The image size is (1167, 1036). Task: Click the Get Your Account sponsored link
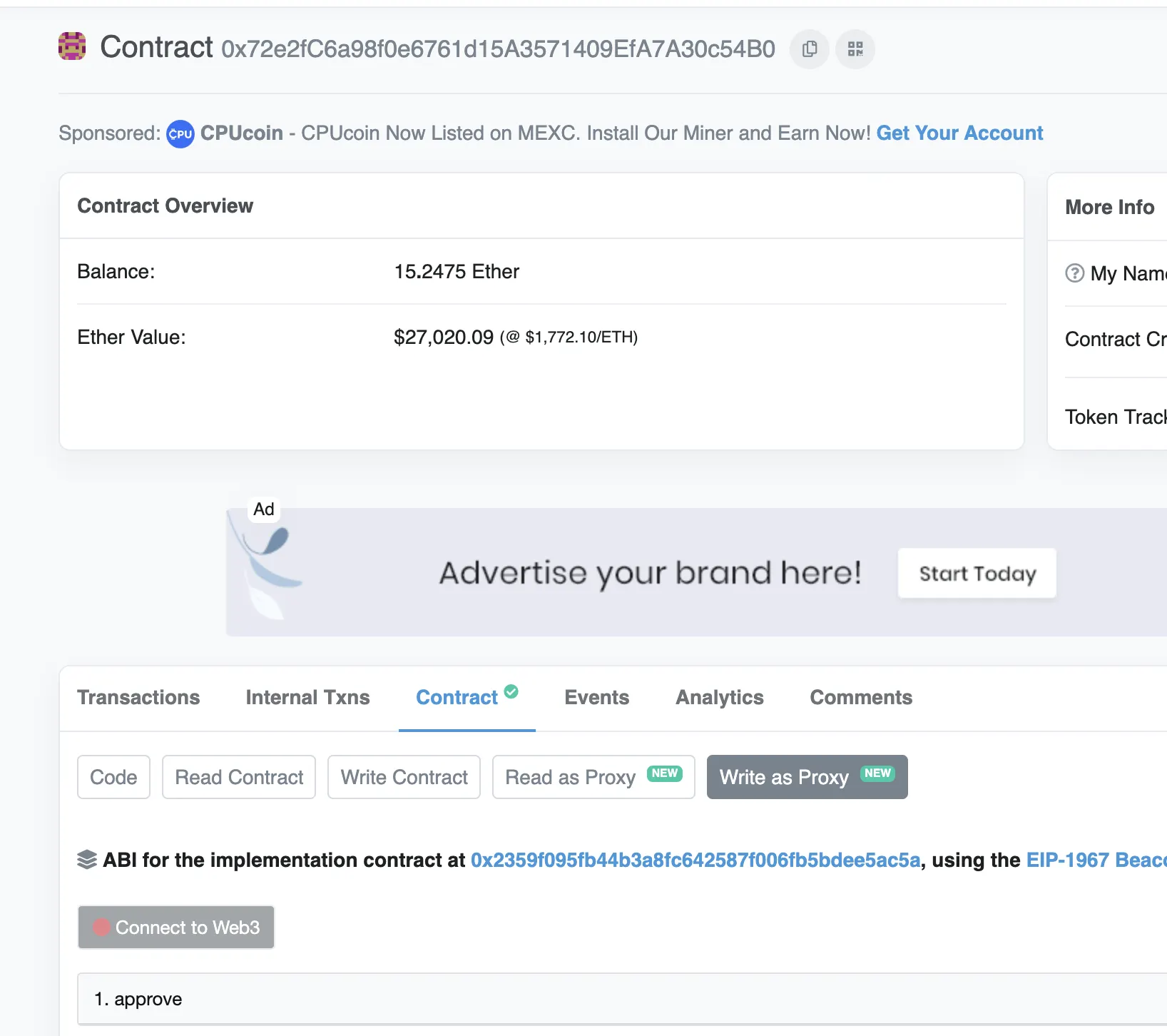[959, 133]
